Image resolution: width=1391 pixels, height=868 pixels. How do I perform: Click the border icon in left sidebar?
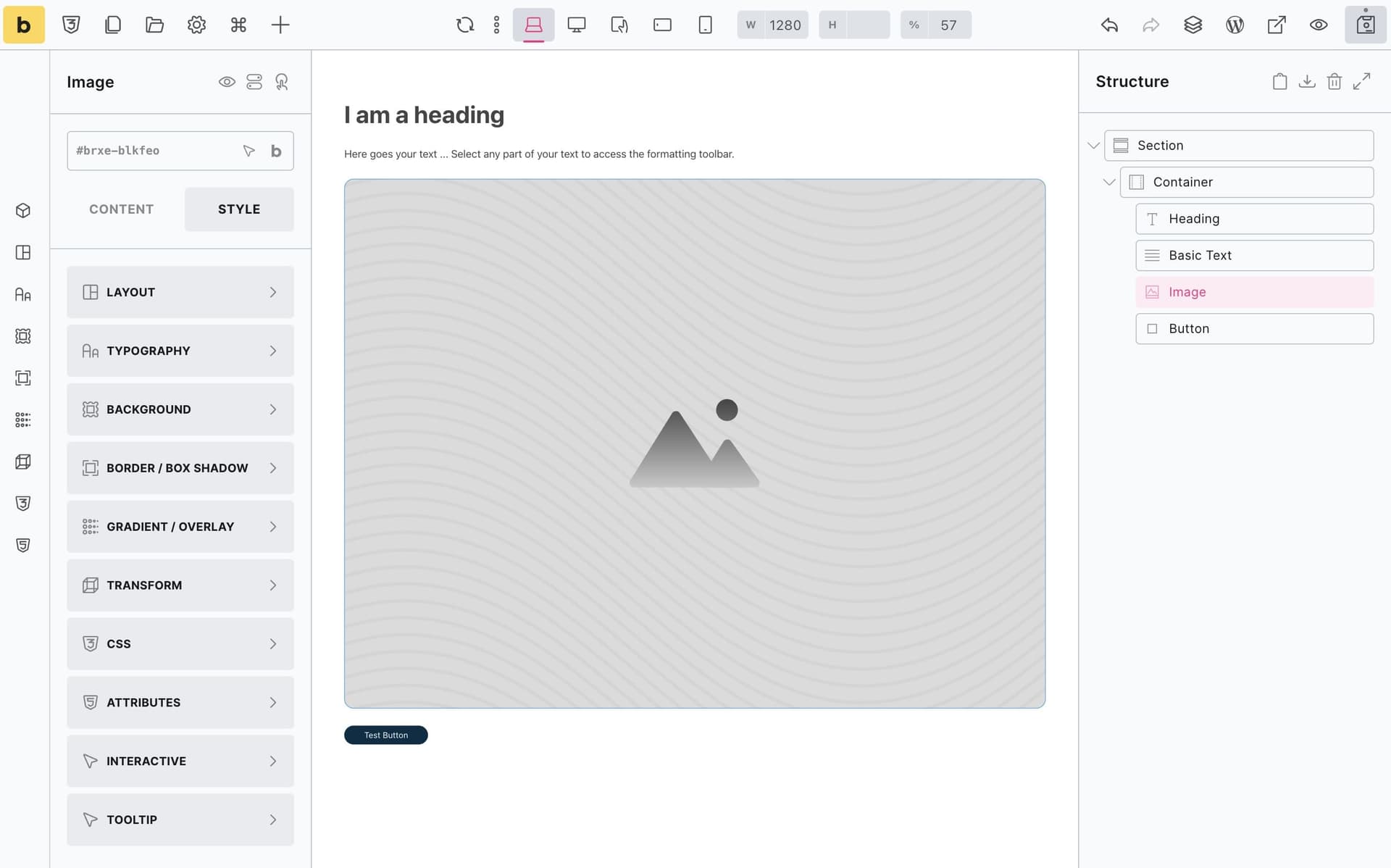pyautogui.click(x=23, y=378)
